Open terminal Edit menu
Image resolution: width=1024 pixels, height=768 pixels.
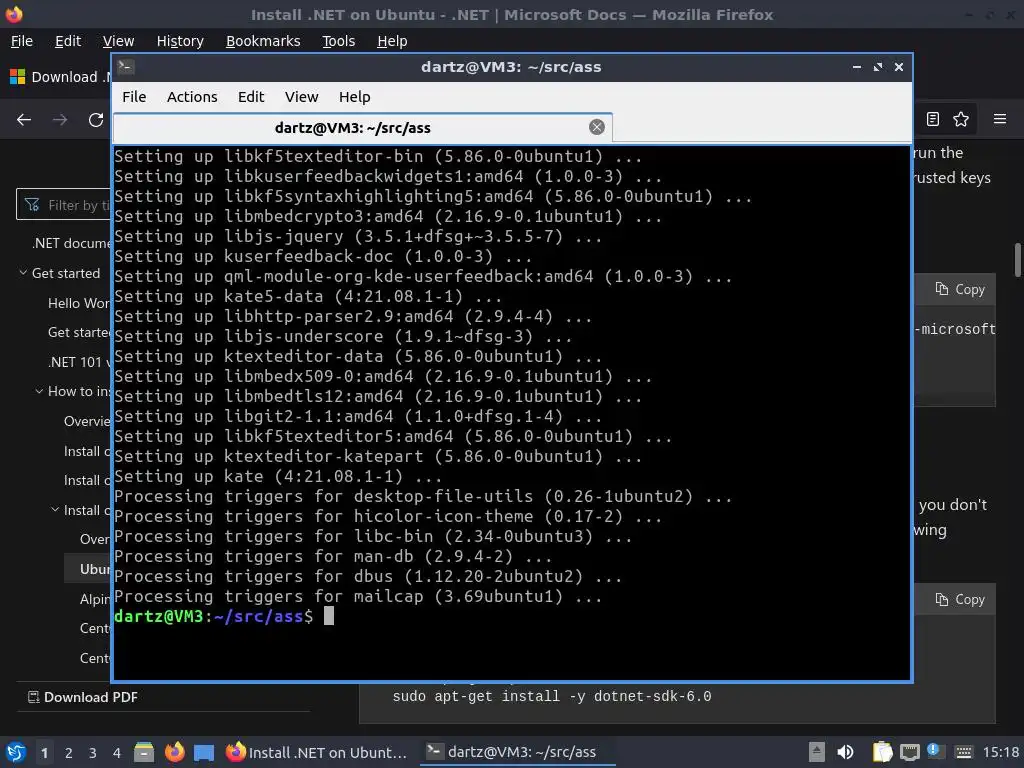[x=251, y=97]
